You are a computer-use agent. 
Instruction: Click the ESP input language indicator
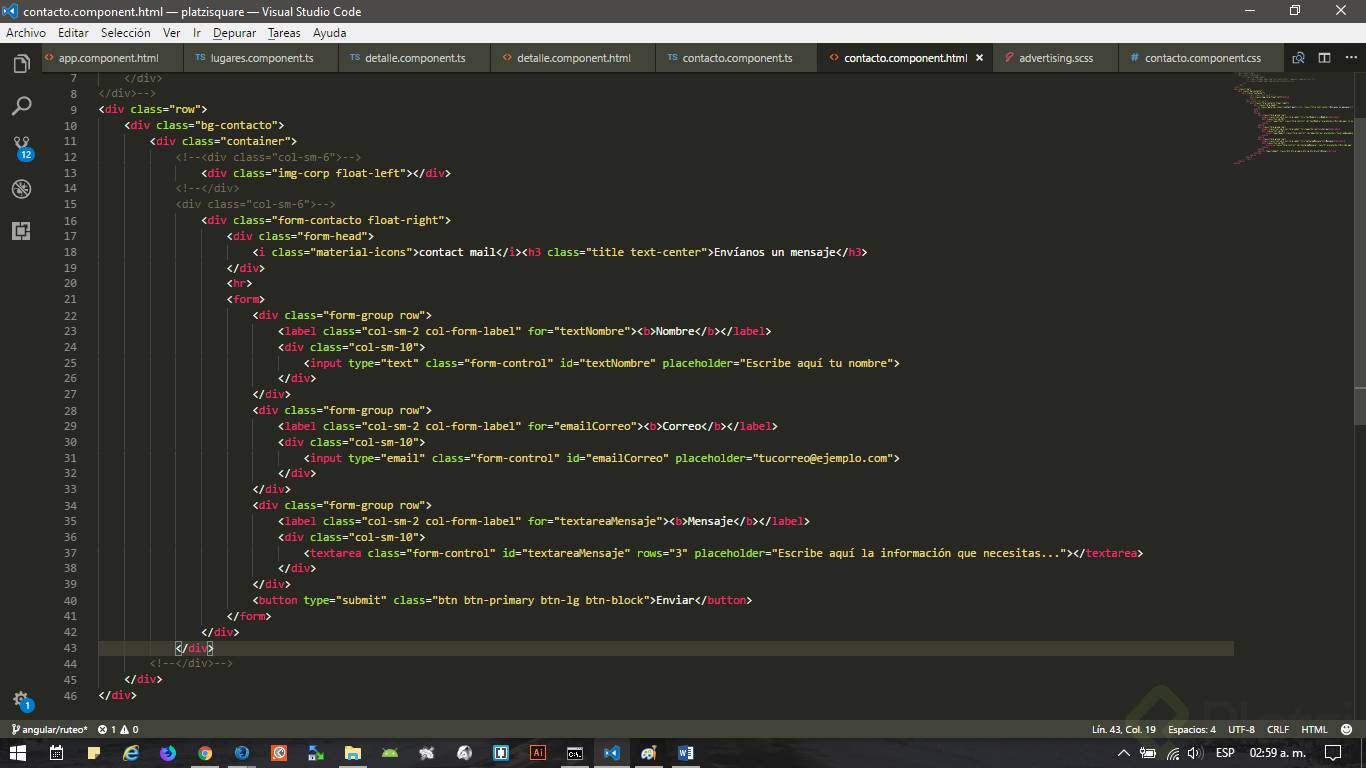pyautogui.click(x=1225, y=753)
